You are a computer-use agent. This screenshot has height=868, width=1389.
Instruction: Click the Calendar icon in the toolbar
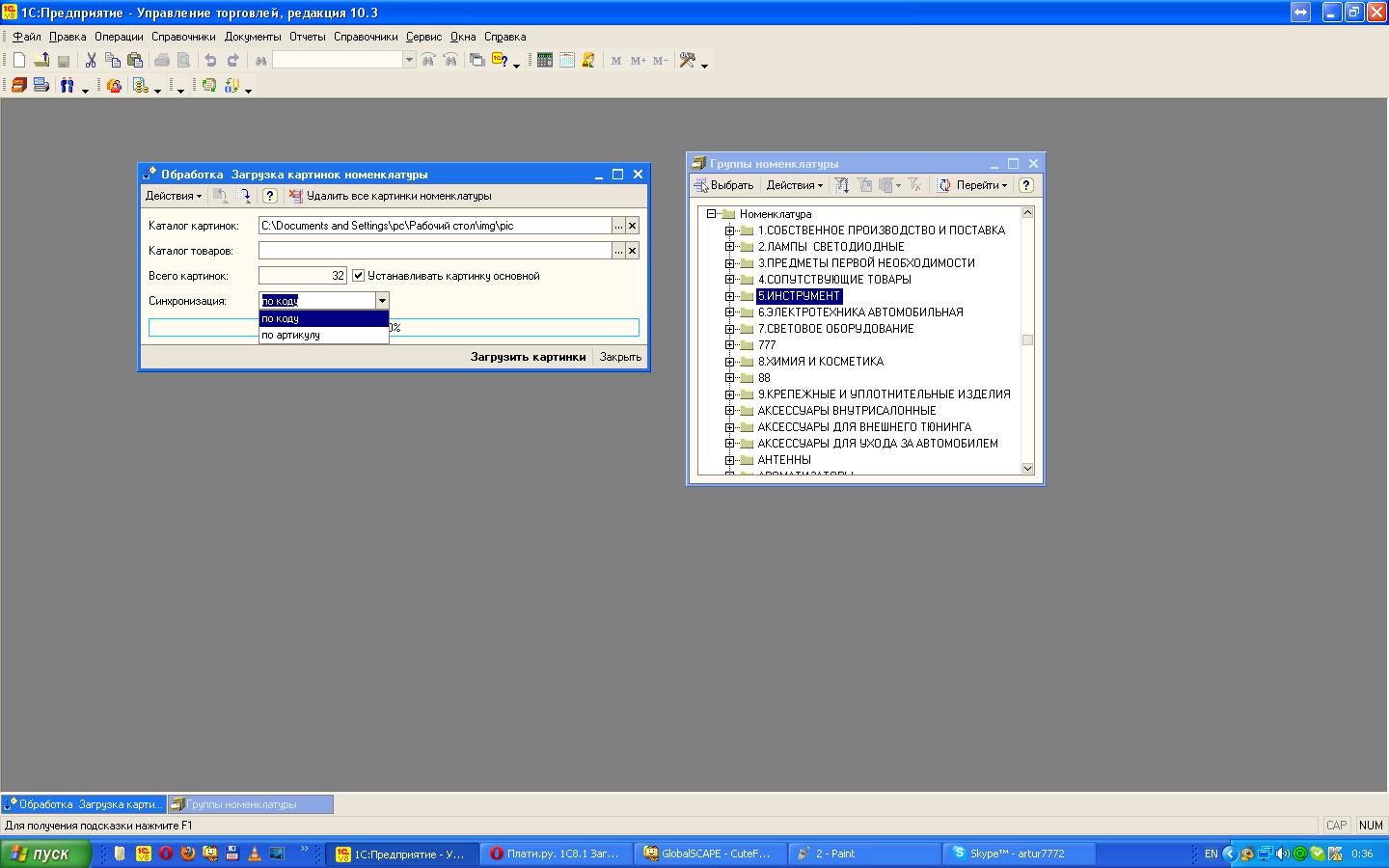point(567,60)
